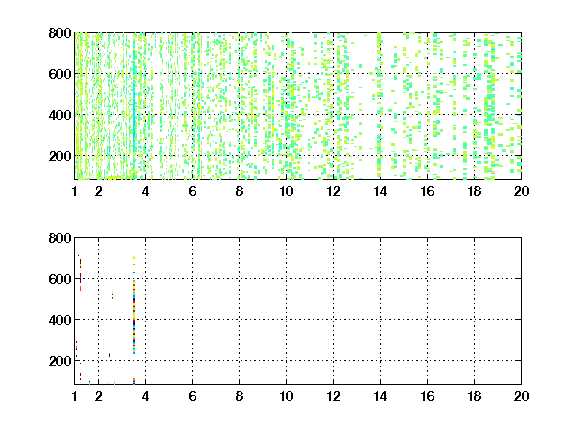
Task: Click the multicolored vertical streak in bottom plot
Action: click(x=134, y=305)
